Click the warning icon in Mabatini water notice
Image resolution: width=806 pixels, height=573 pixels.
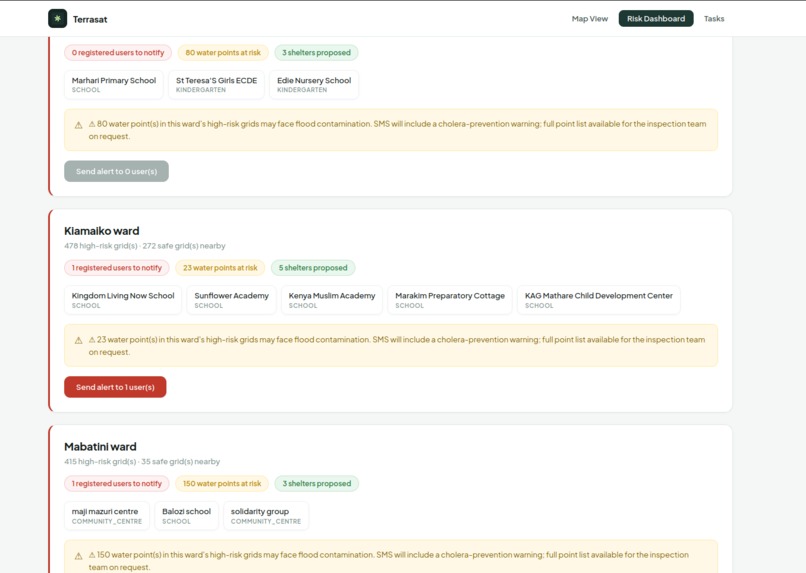click(x=79, y=556)
